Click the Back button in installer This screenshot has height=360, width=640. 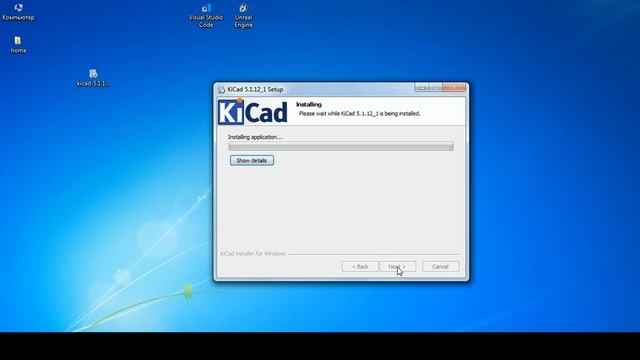pyautogui.click(x=360, y=267)
